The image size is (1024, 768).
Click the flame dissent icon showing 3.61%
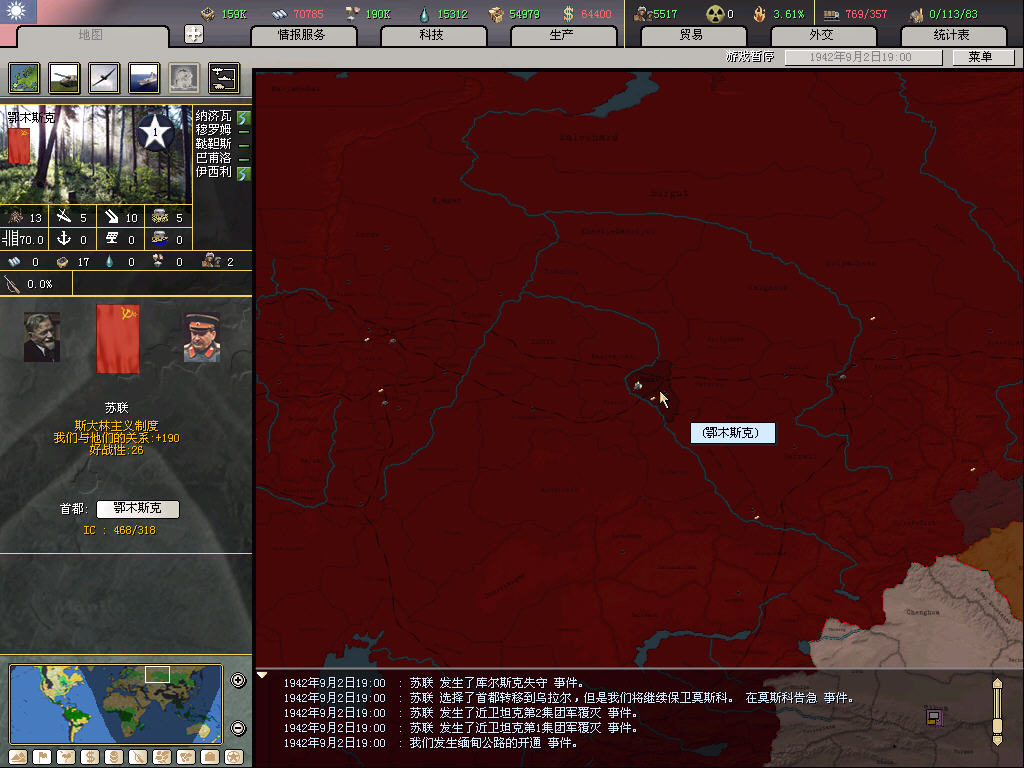tap(760, 14)
